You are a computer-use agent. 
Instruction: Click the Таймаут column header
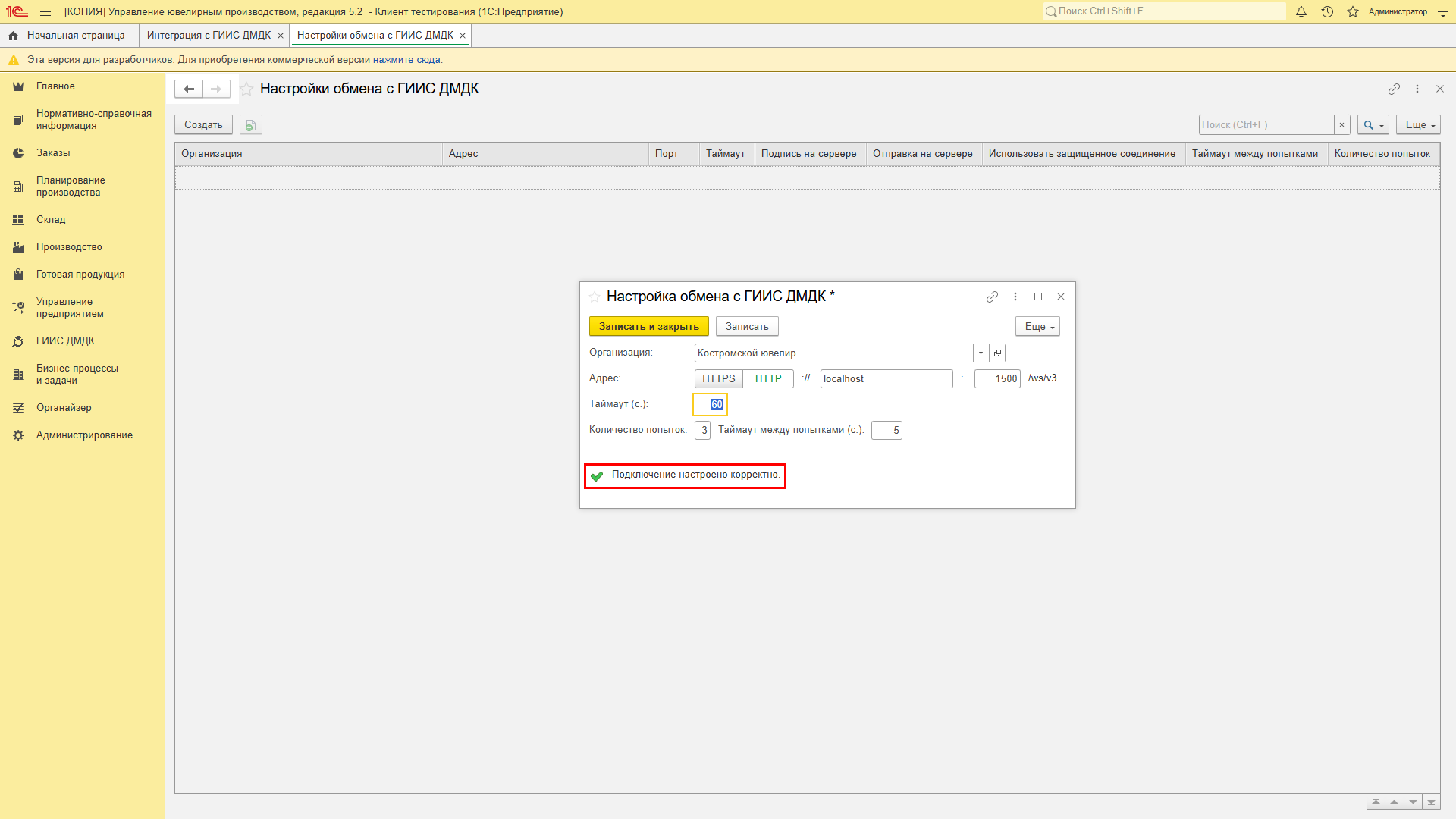tap(726, 154)
